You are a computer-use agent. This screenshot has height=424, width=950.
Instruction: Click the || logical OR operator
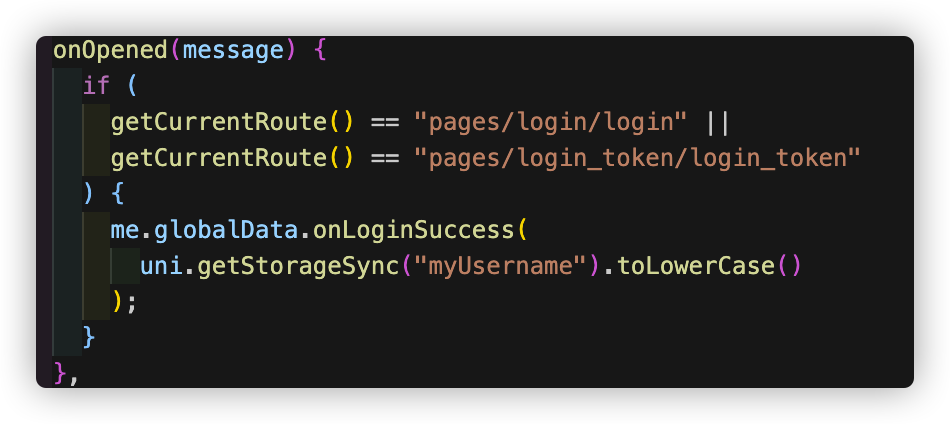click(717, 122)
